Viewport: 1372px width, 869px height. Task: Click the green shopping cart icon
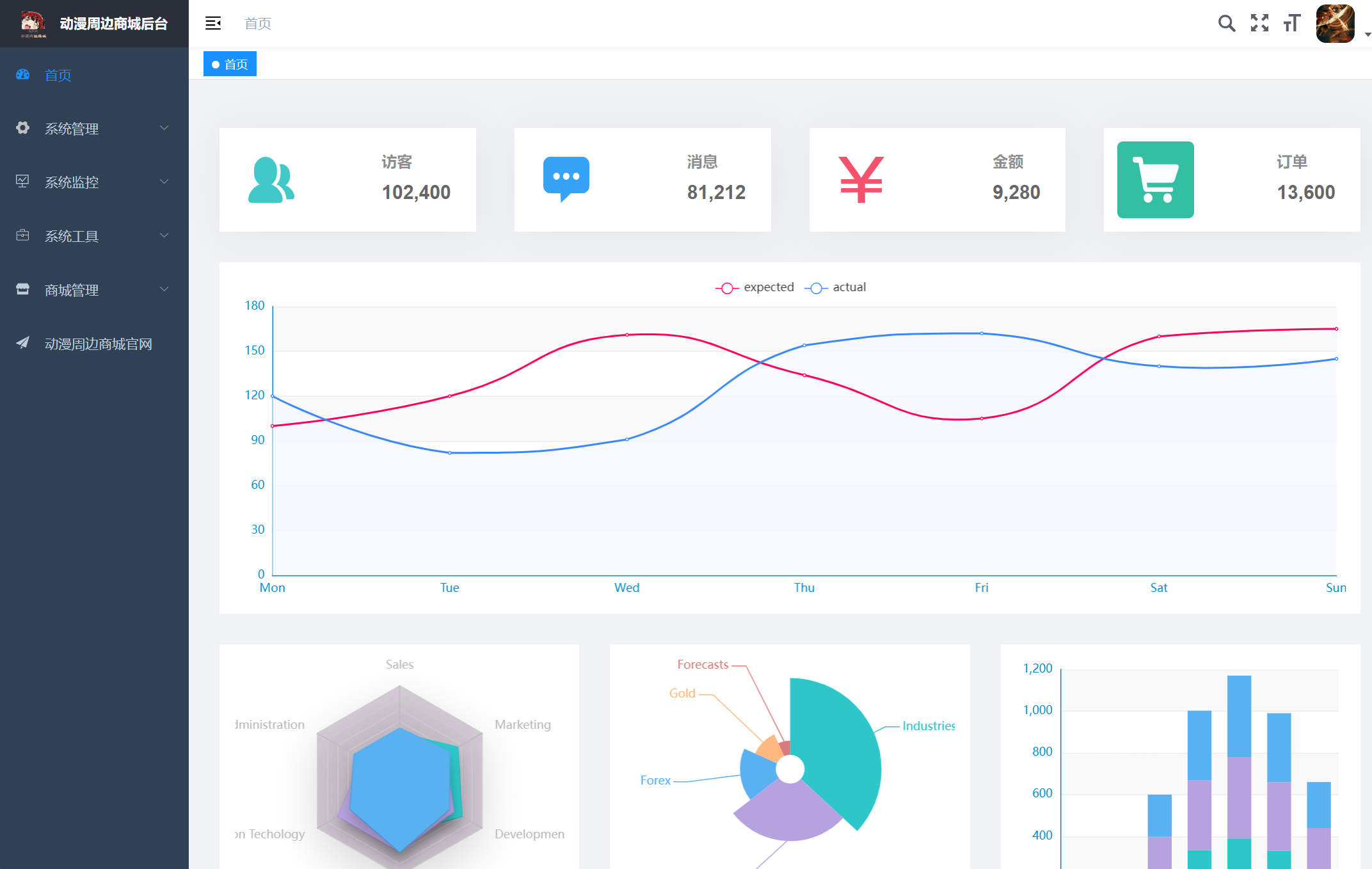pos(1155,180)
